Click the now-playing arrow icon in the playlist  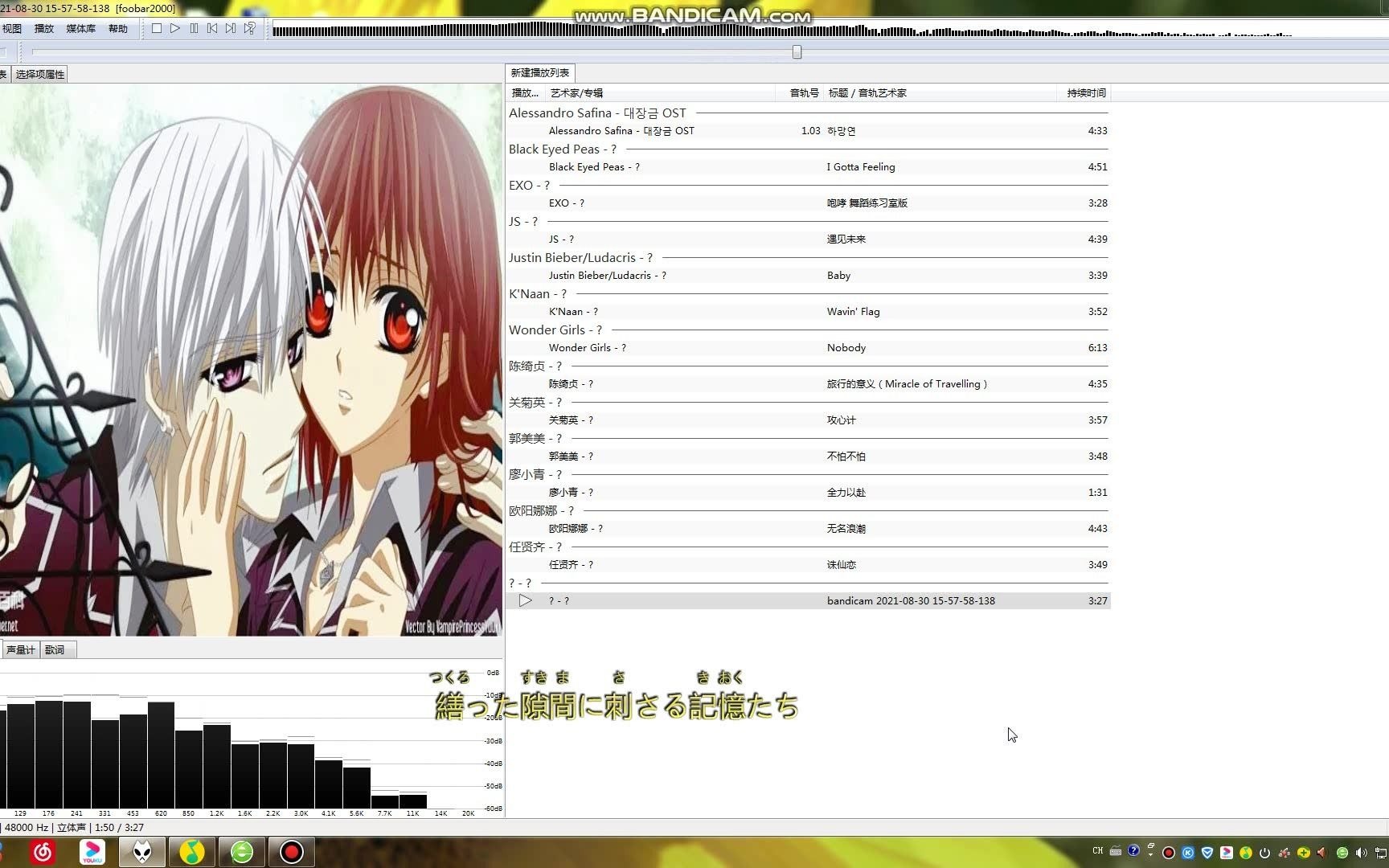point(525,600)
